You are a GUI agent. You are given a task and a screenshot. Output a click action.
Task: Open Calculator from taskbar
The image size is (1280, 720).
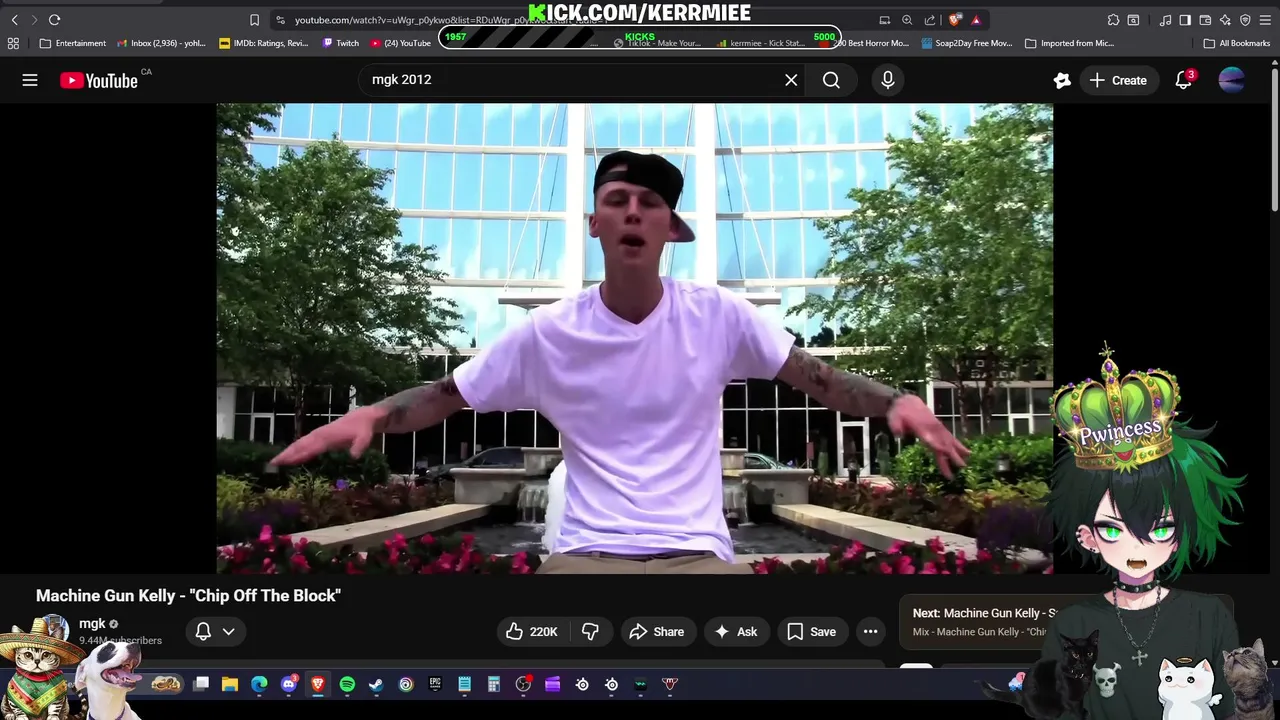494,684
